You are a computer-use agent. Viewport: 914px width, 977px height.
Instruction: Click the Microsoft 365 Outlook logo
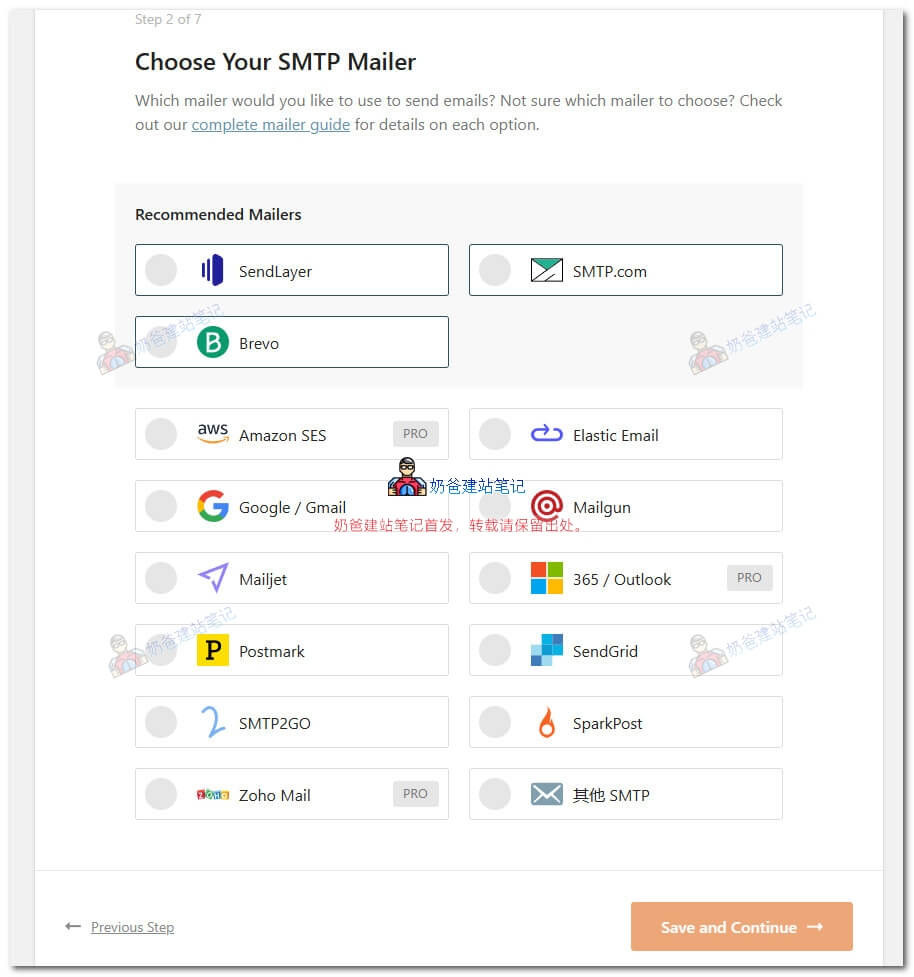tap(546, 578)
